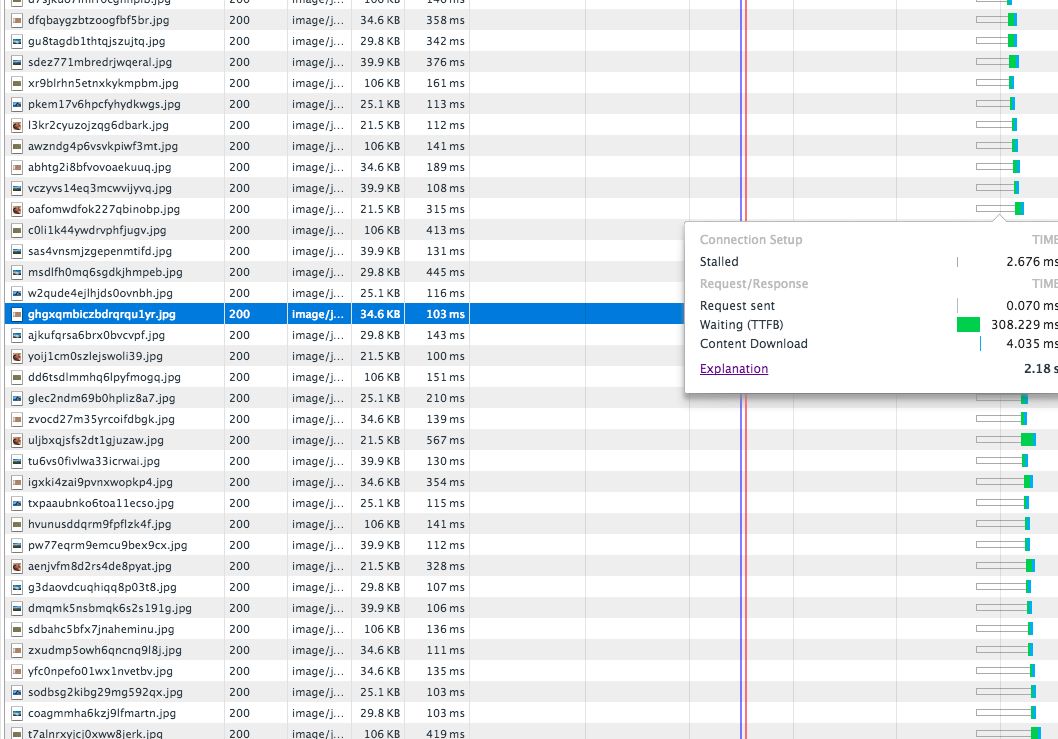
Task: Click the file icon of pkem17v6hpcfyhydkwgs.jpg
Action: [x=17, y=104]
